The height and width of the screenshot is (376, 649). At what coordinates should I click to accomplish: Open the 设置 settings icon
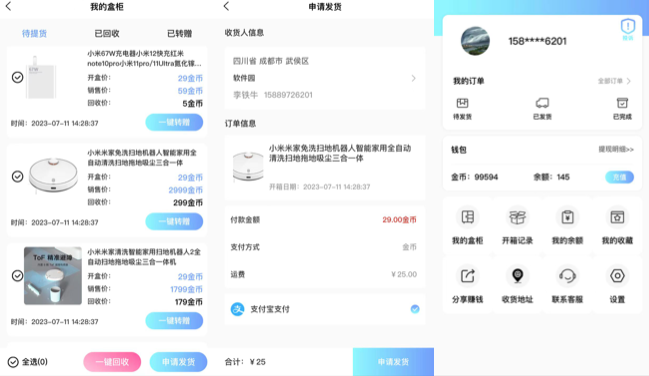coord(617,276)
